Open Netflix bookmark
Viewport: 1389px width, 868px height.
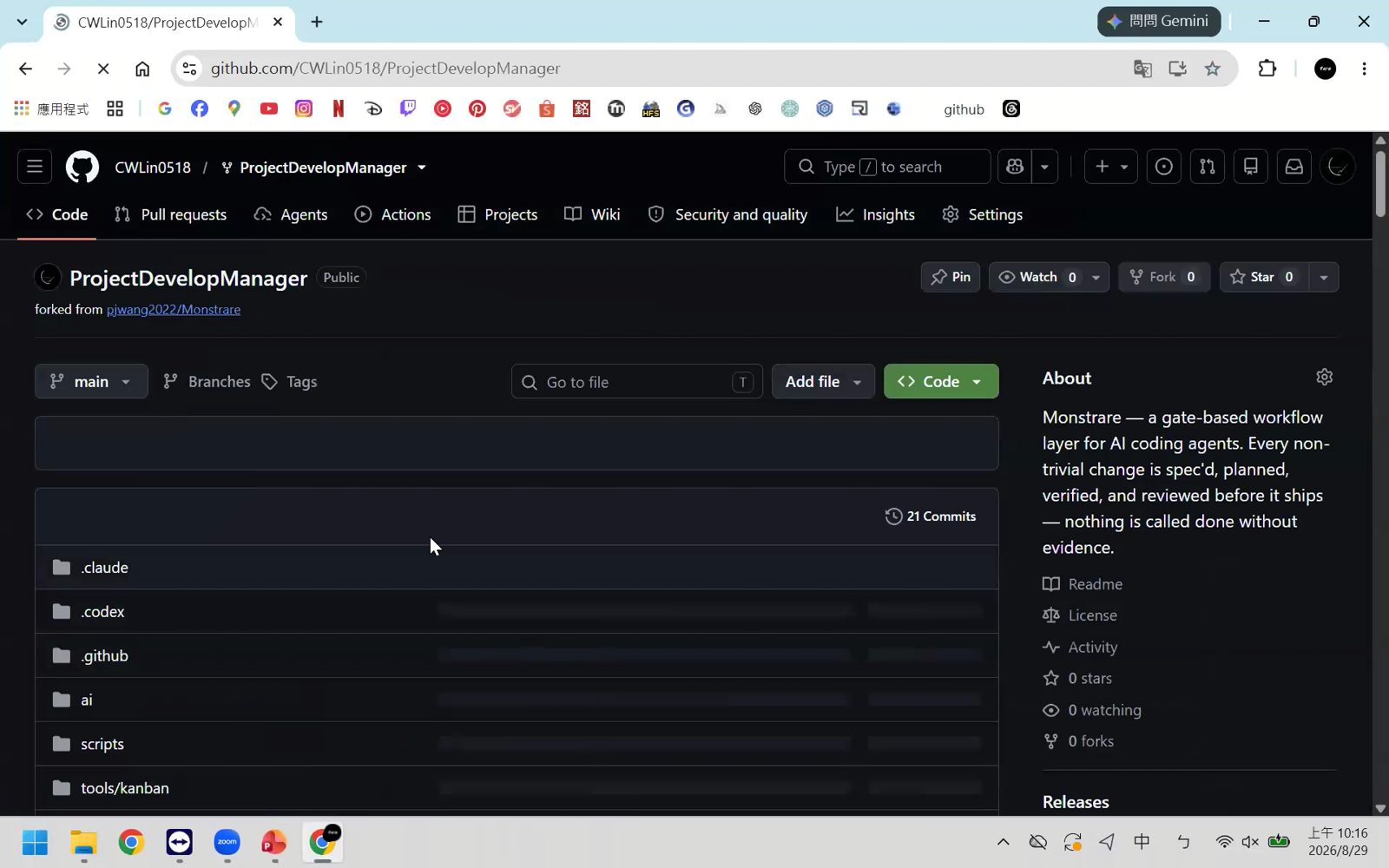coord(339,108)
